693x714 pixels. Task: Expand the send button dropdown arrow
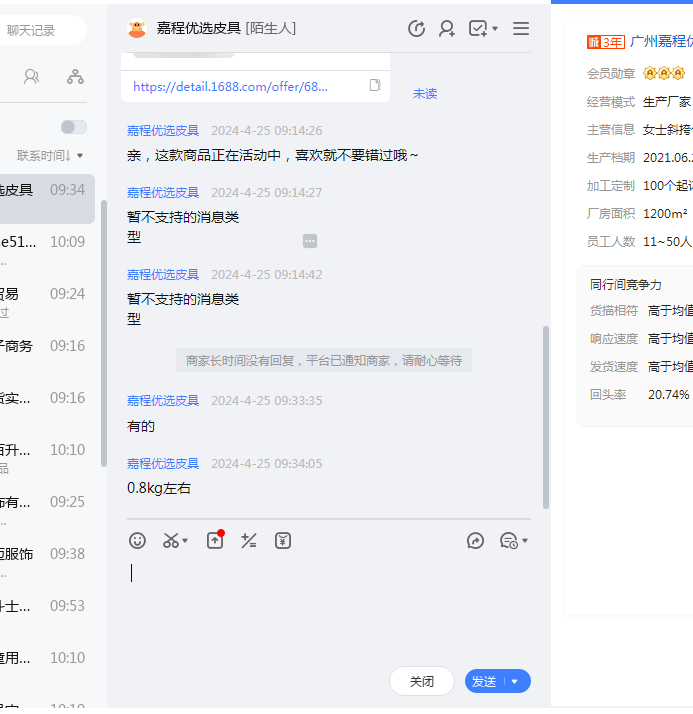pos(515,681)
